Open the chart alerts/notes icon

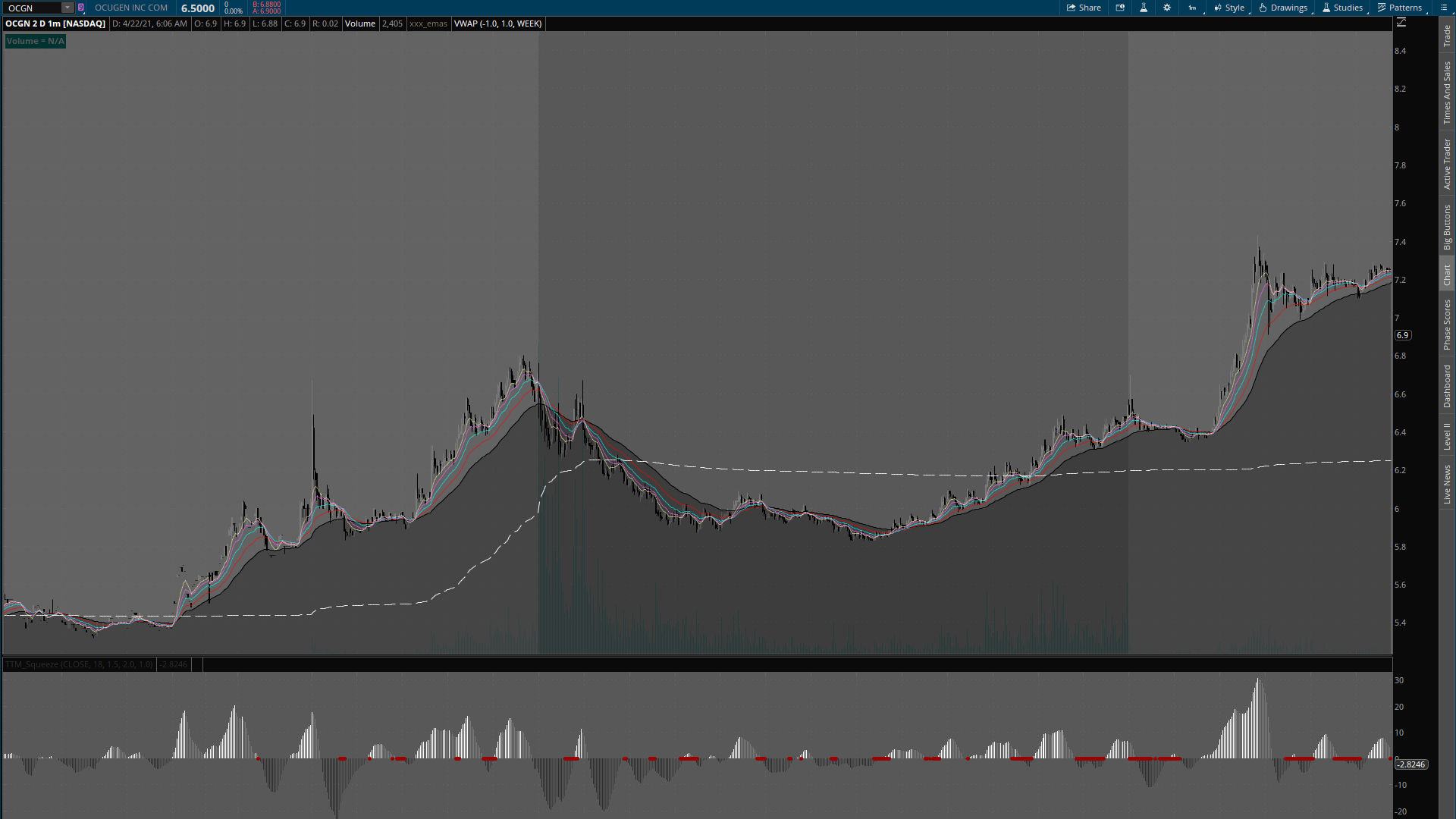[1120, 8]
